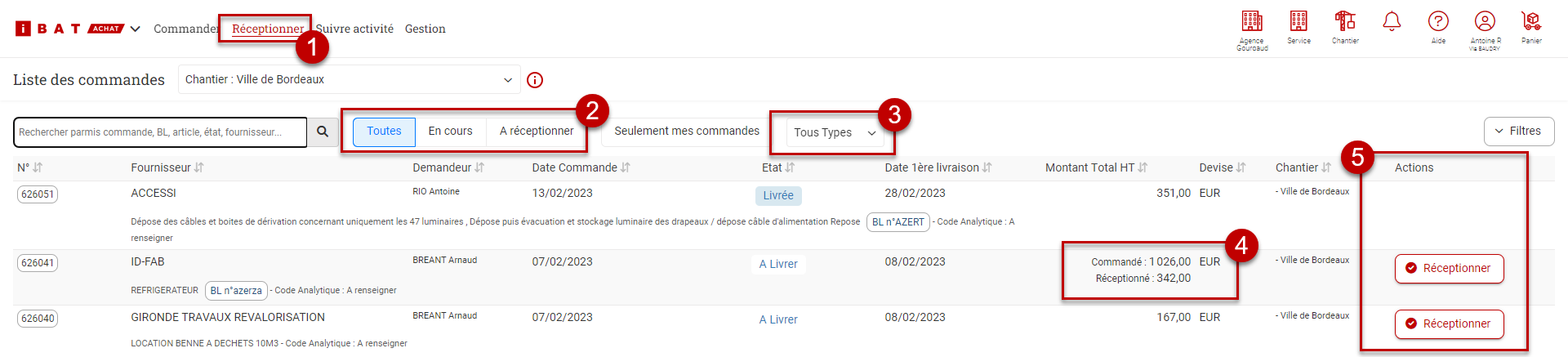The height and width of the screenshot is (357, 1568).
Task: Open the Tous Types dropdown
Action: (834, 132)
